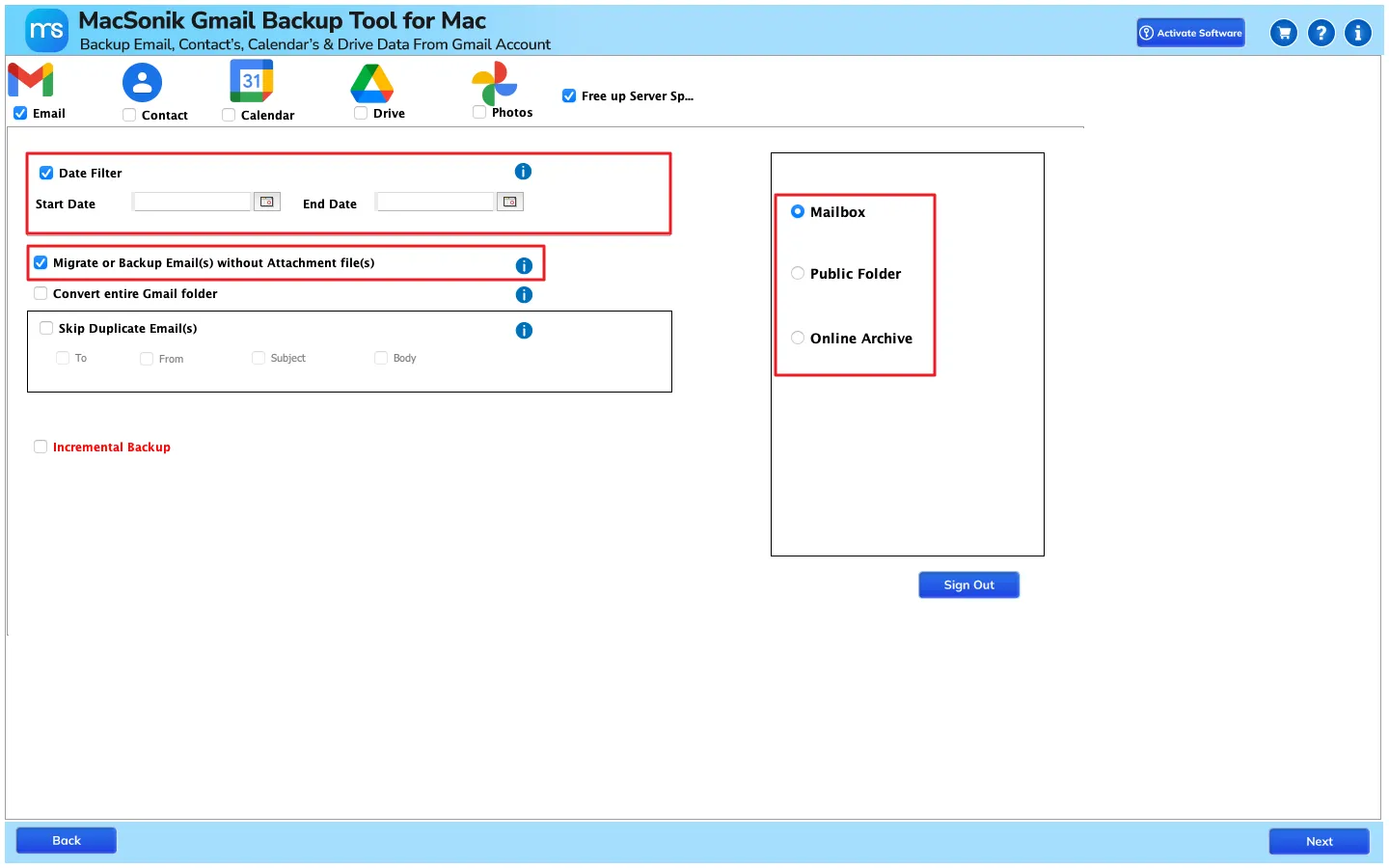
Task: Open the Start Date calendar picker
Action: [x=267, y=202]
